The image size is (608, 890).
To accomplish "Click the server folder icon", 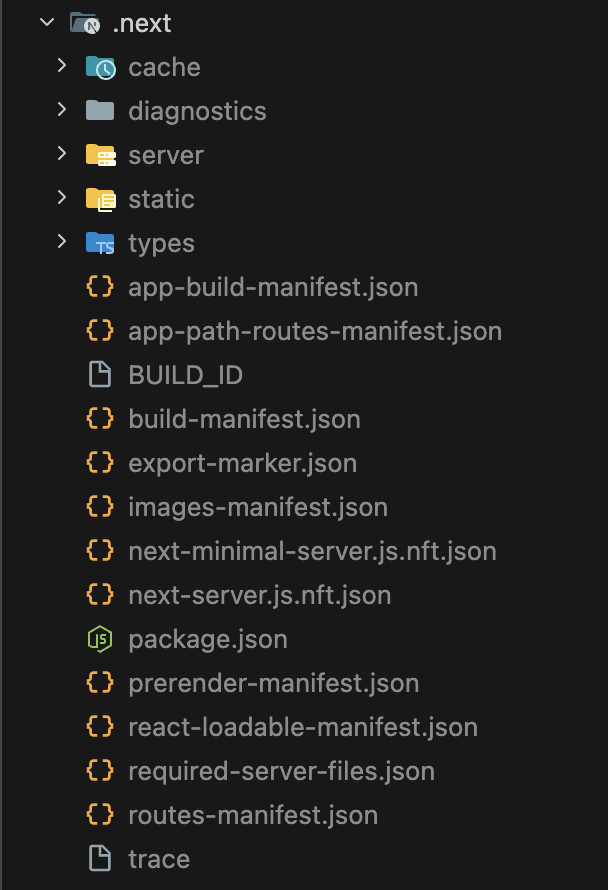I will (100, 155).
